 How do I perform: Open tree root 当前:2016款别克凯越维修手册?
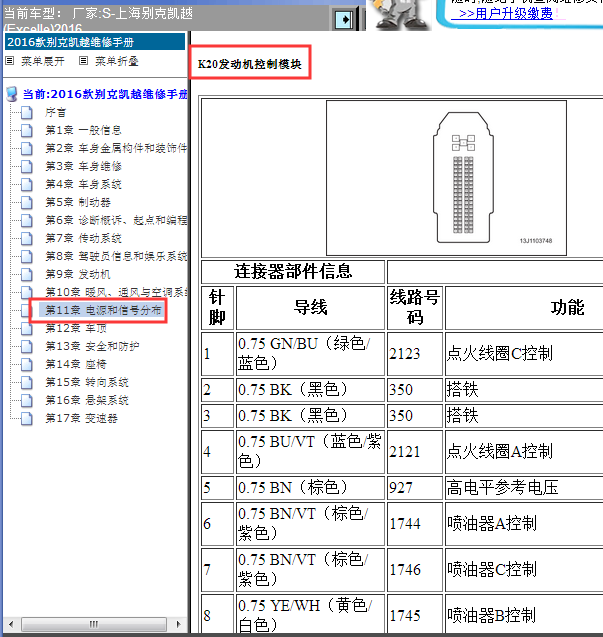point(105,94)
